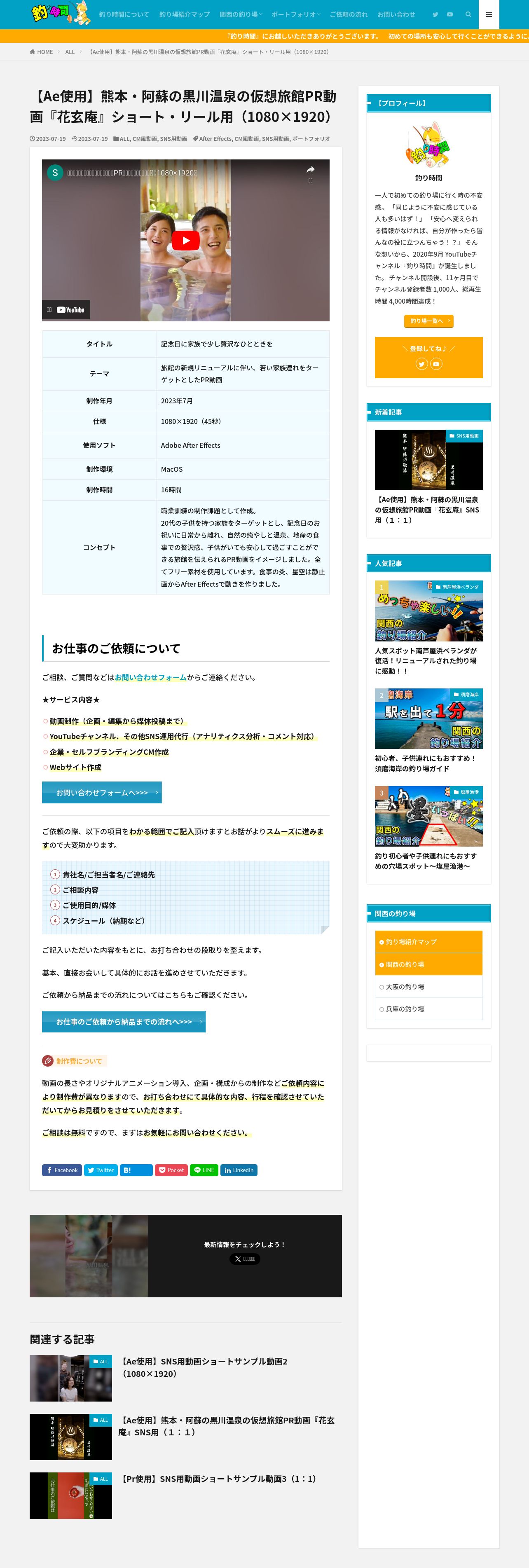Click the channel avatar in video header
Viewport: 529px width, 1568px height.
(x=55, y=173)
